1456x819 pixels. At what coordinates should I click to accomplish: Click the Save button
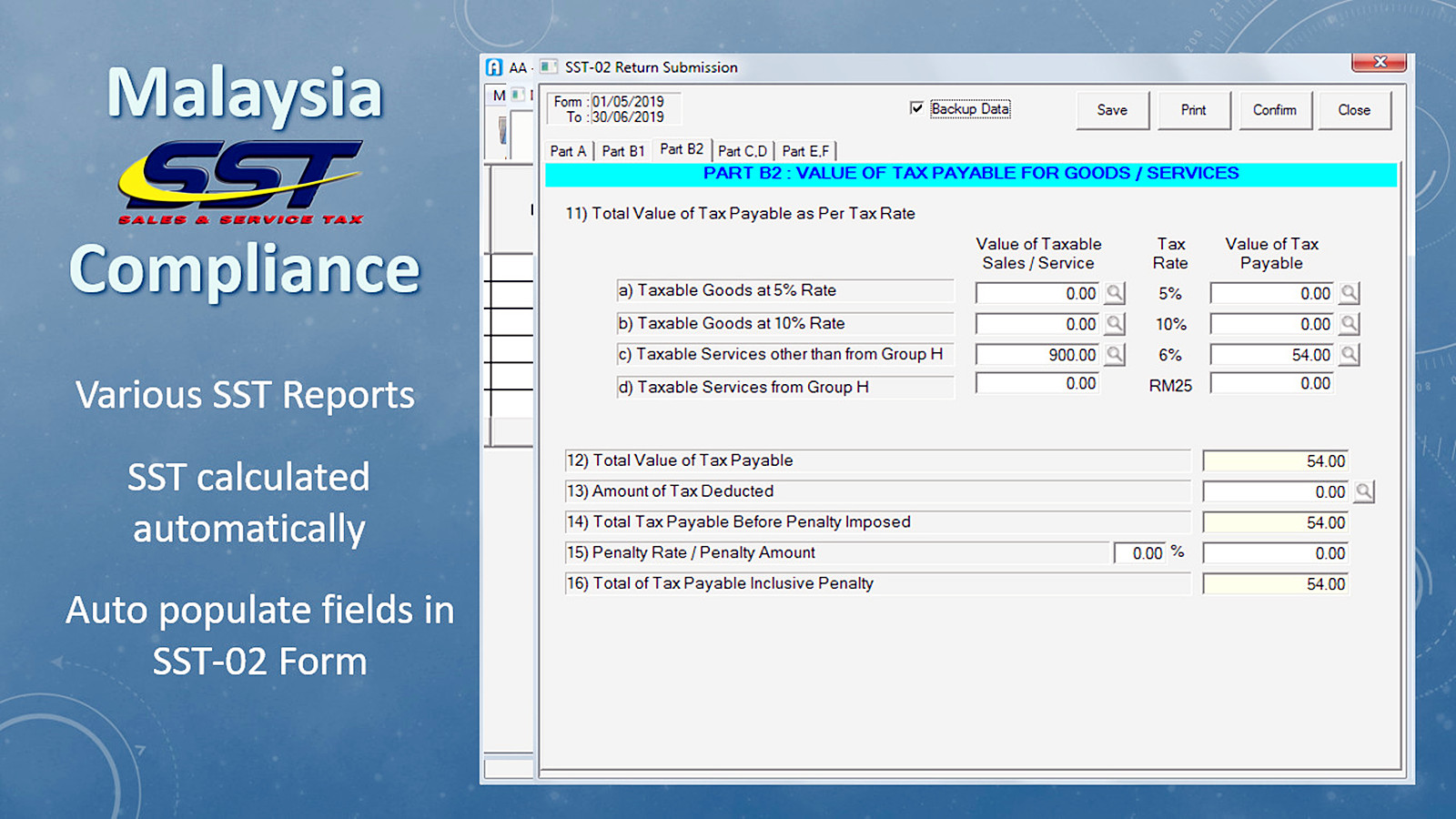point(1112,110)
